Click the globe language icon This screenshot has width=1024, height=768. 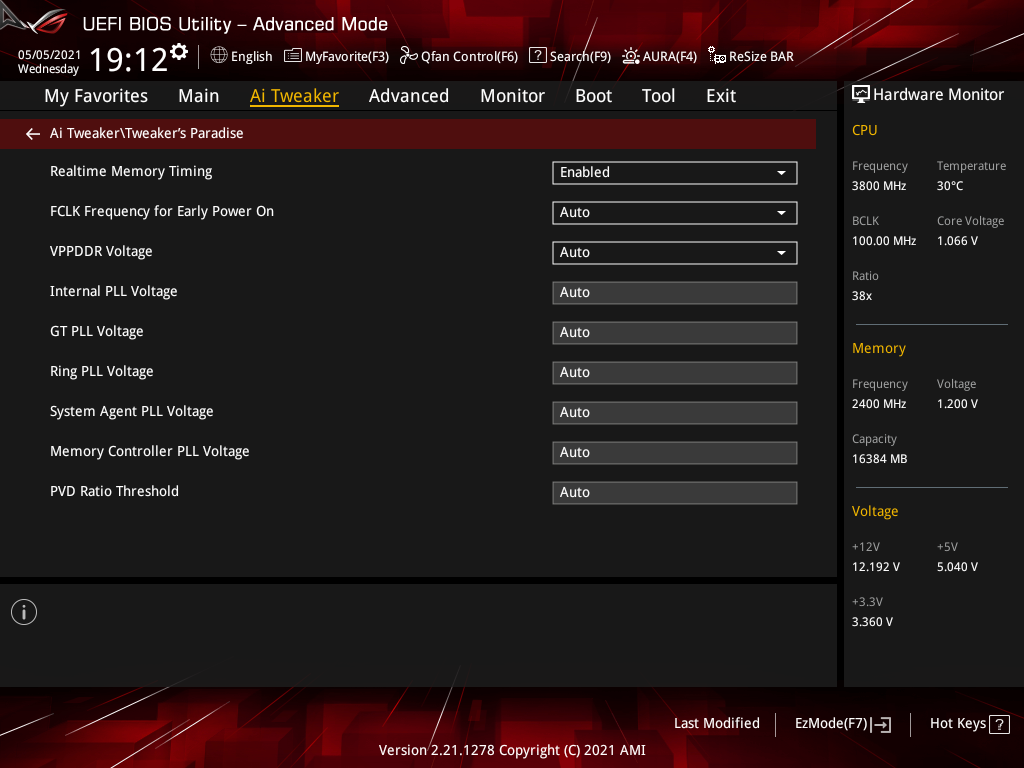point(219,55)
